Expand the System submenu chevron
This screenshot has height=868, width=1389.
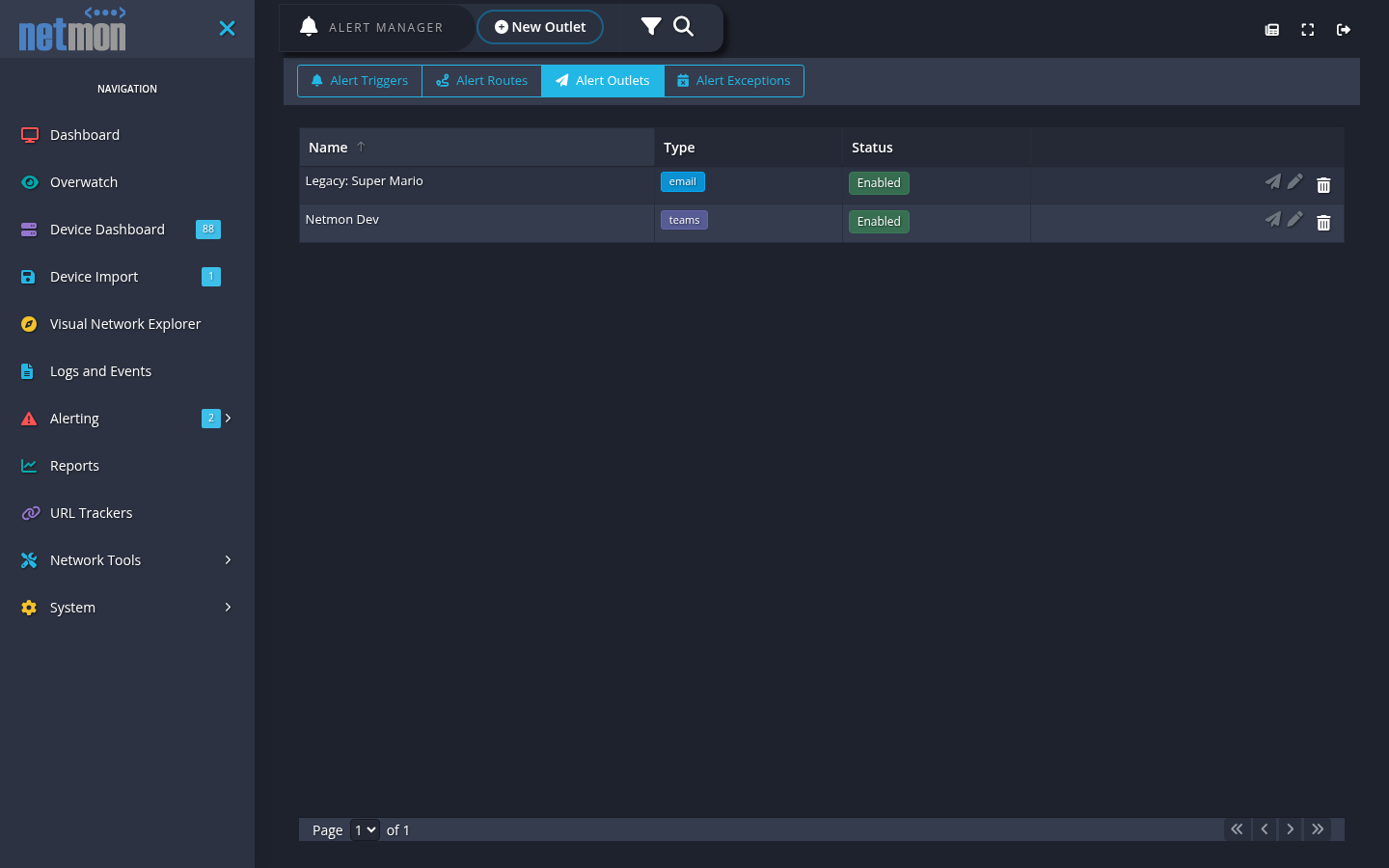coord(229,607)
